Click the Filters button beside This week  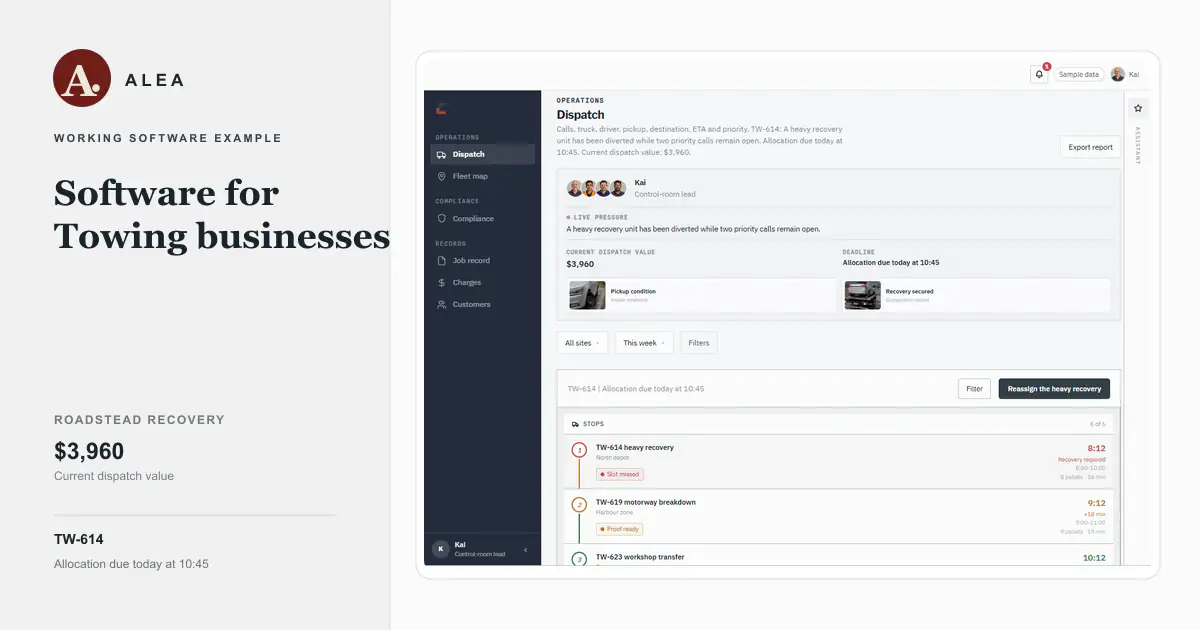click(x=699, y=343)
